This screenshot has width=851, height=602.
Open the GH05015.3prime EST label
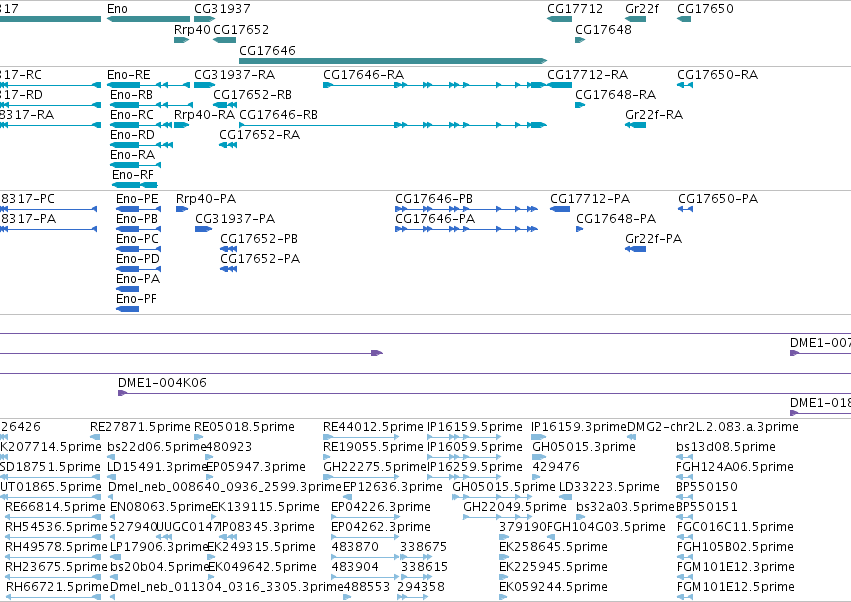coord(583,447)
